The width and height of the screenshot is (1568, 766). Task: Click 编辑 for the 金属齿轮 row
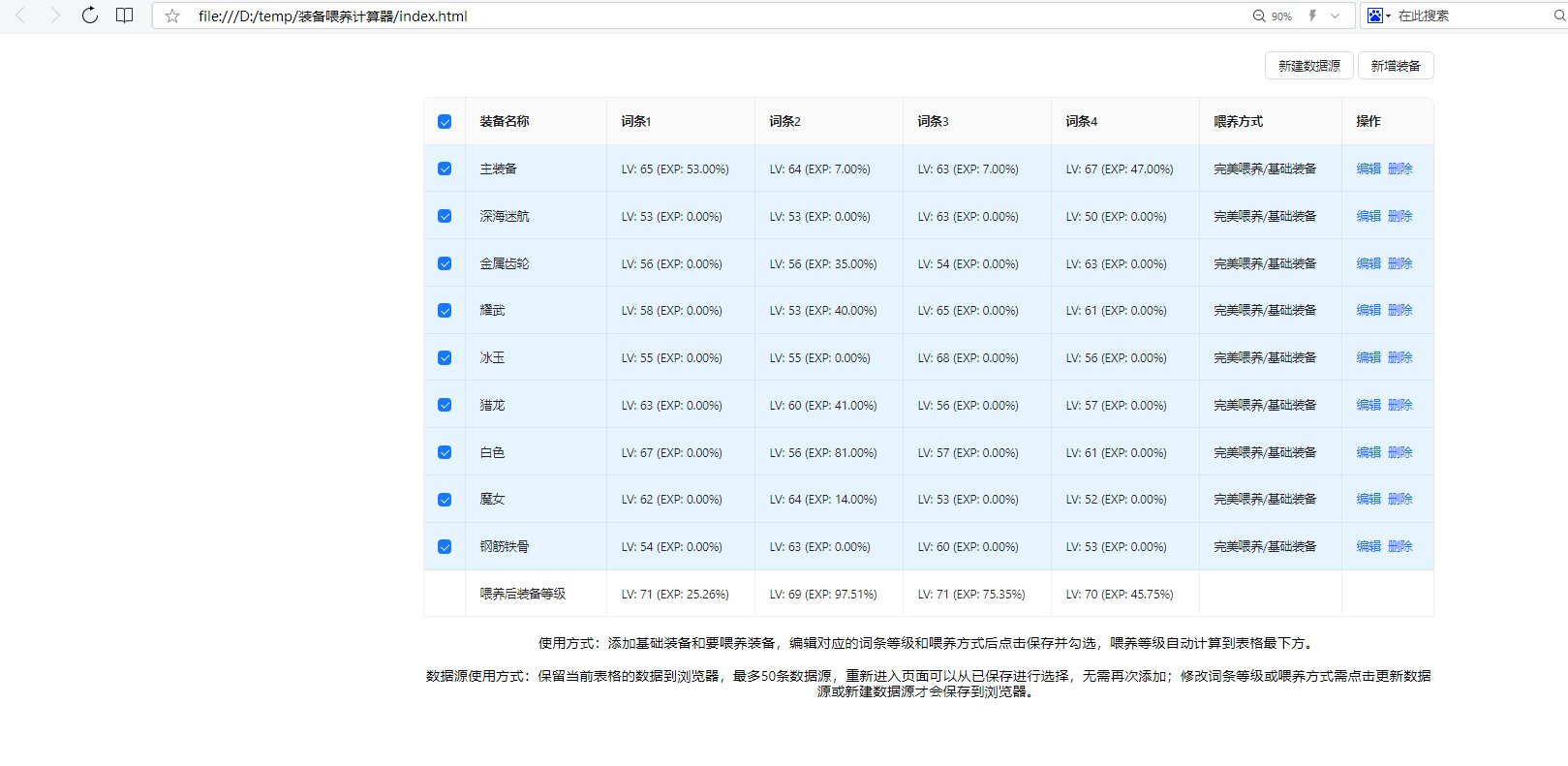[x=1368, y=263]
